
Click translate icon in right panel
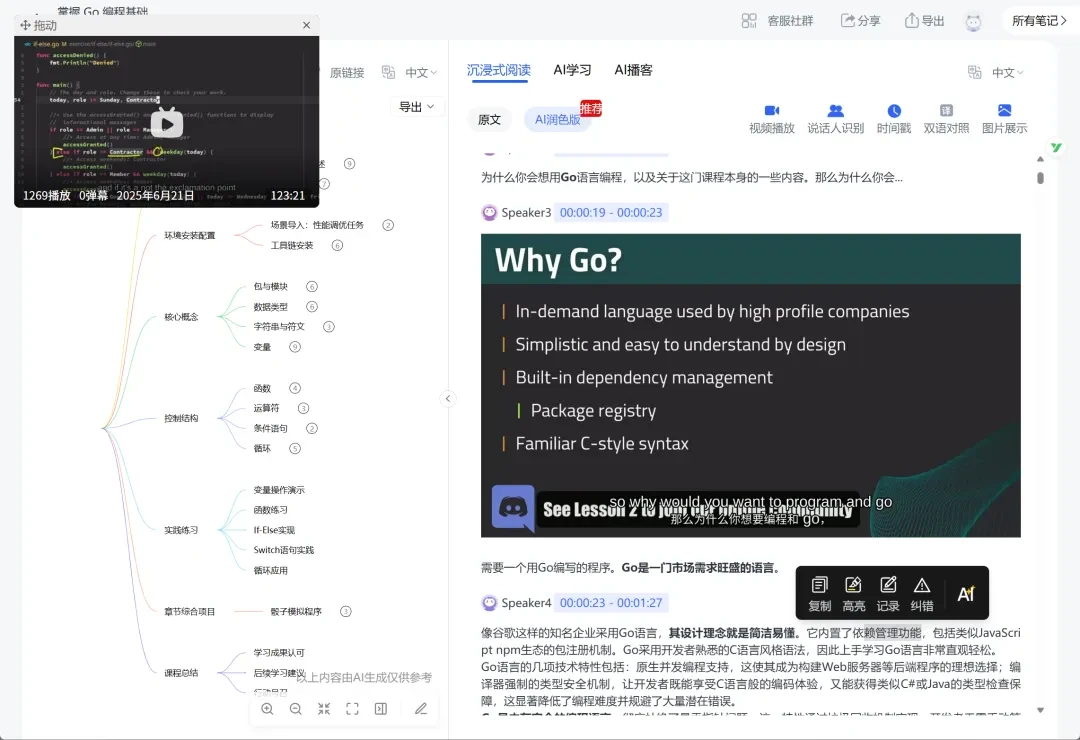click(x=975, y=72)
